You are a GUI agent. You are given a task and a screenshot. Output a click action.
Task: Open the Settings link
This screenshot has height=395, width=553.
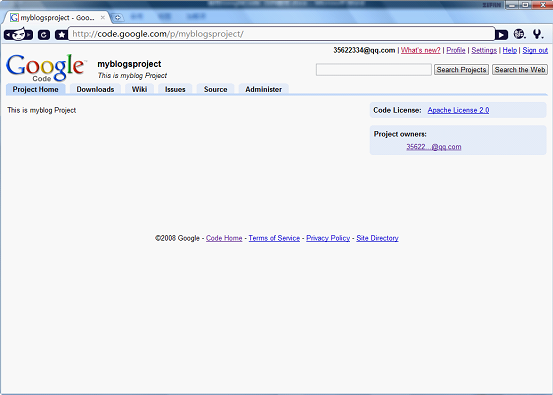[484, 50]
